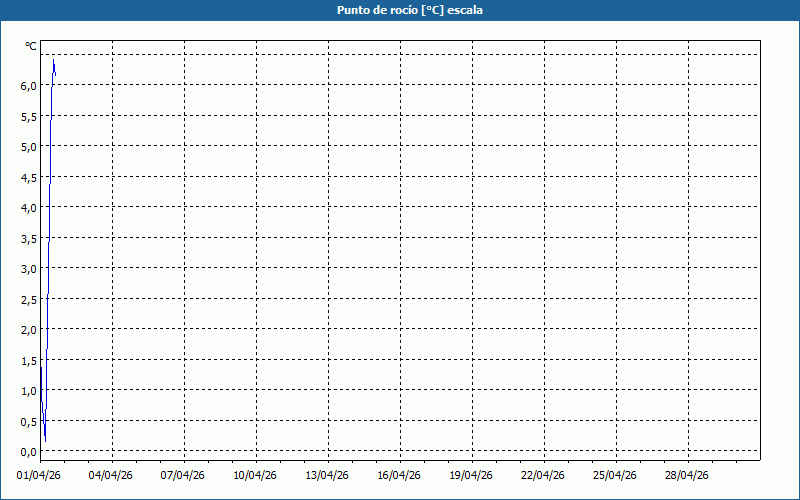Click the 4,0 y-axis label
This screenshot has height=500, width=800.
(29, 208)
